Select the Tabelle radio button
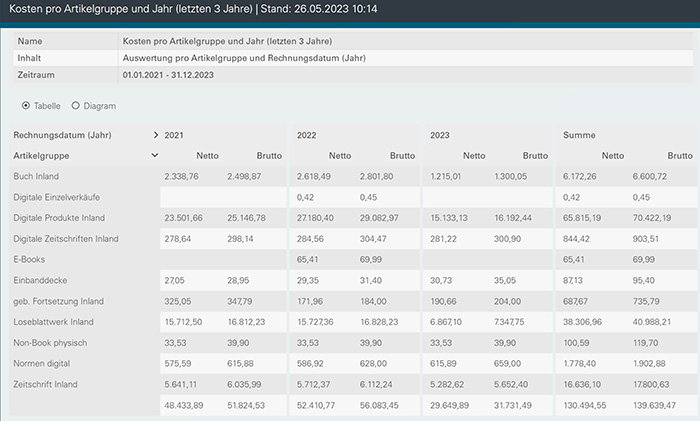The image size is (700, 421). pos(26,105)
